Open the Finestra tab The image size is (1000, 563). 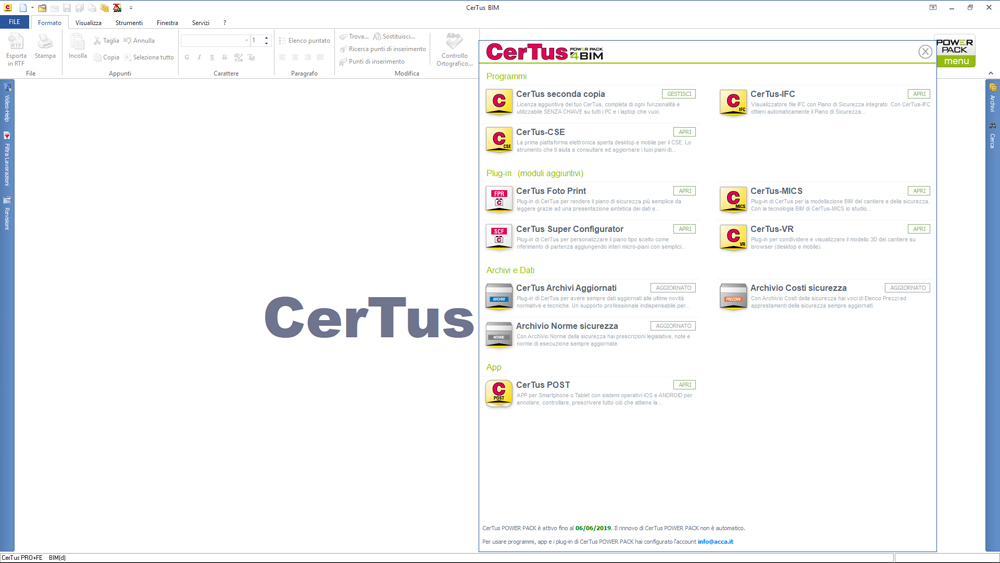(x=167, y=22)
